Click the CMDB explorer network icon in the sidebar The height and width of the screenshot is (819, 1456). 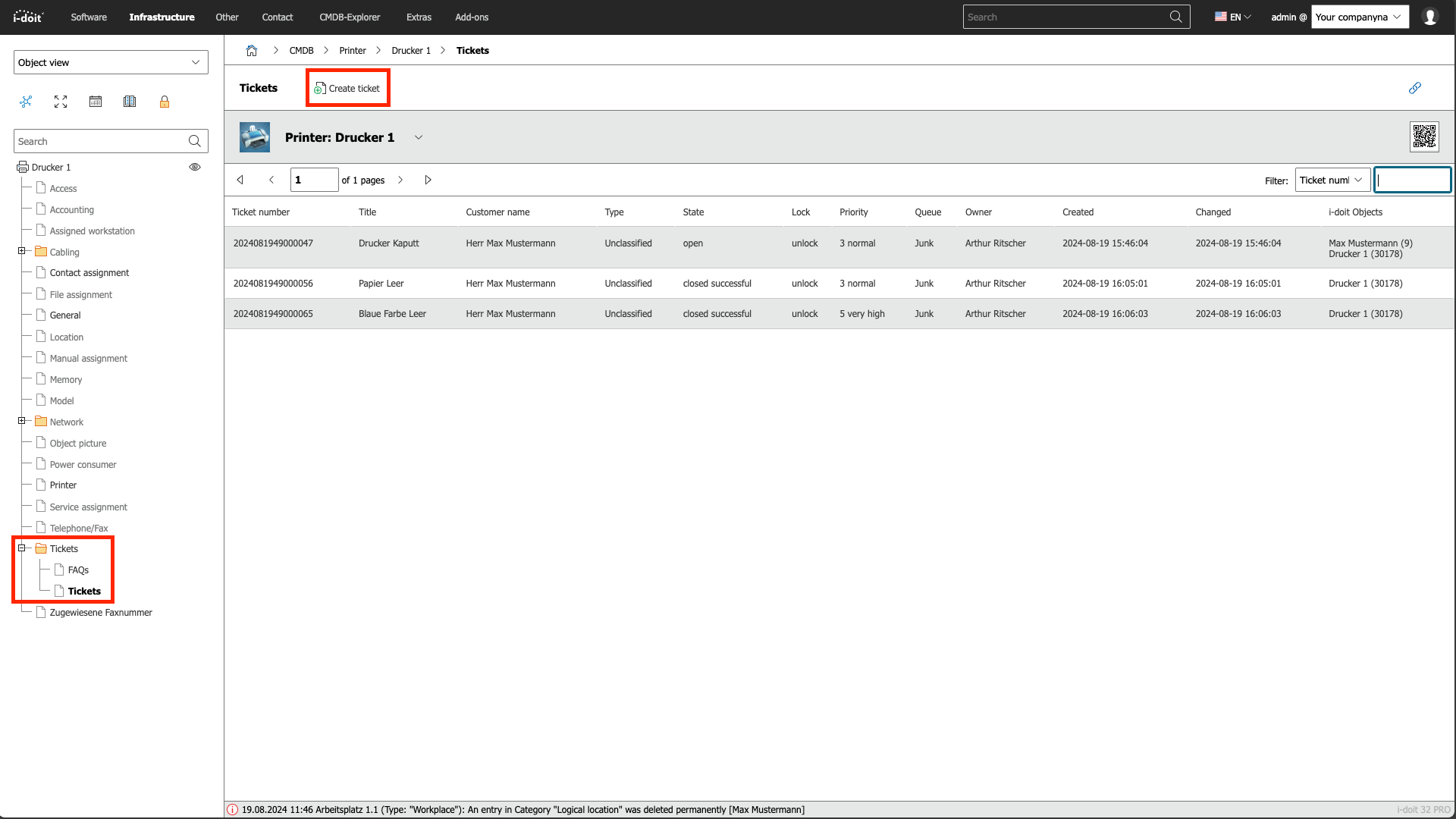(x=27, y=102)
